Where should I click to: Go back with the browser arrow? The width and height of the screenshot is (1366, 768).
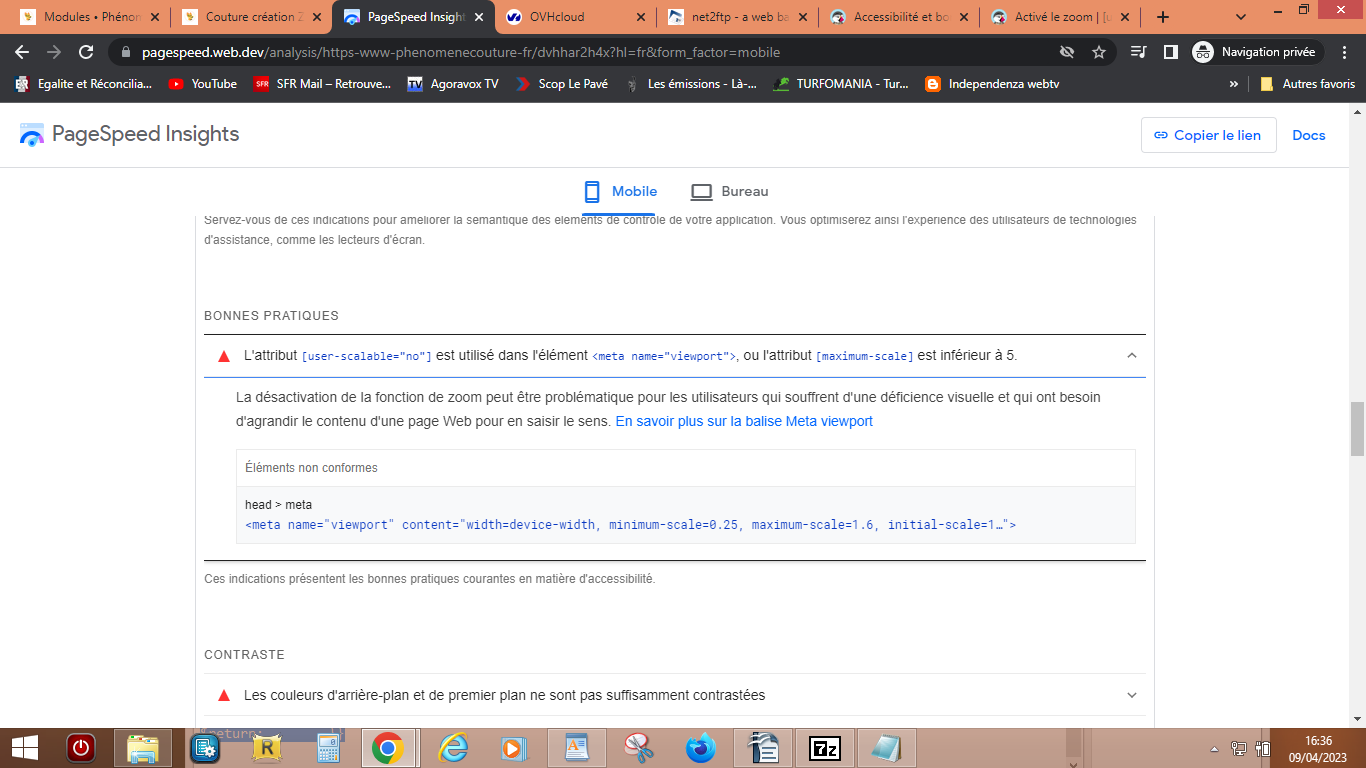coord(22,52)
